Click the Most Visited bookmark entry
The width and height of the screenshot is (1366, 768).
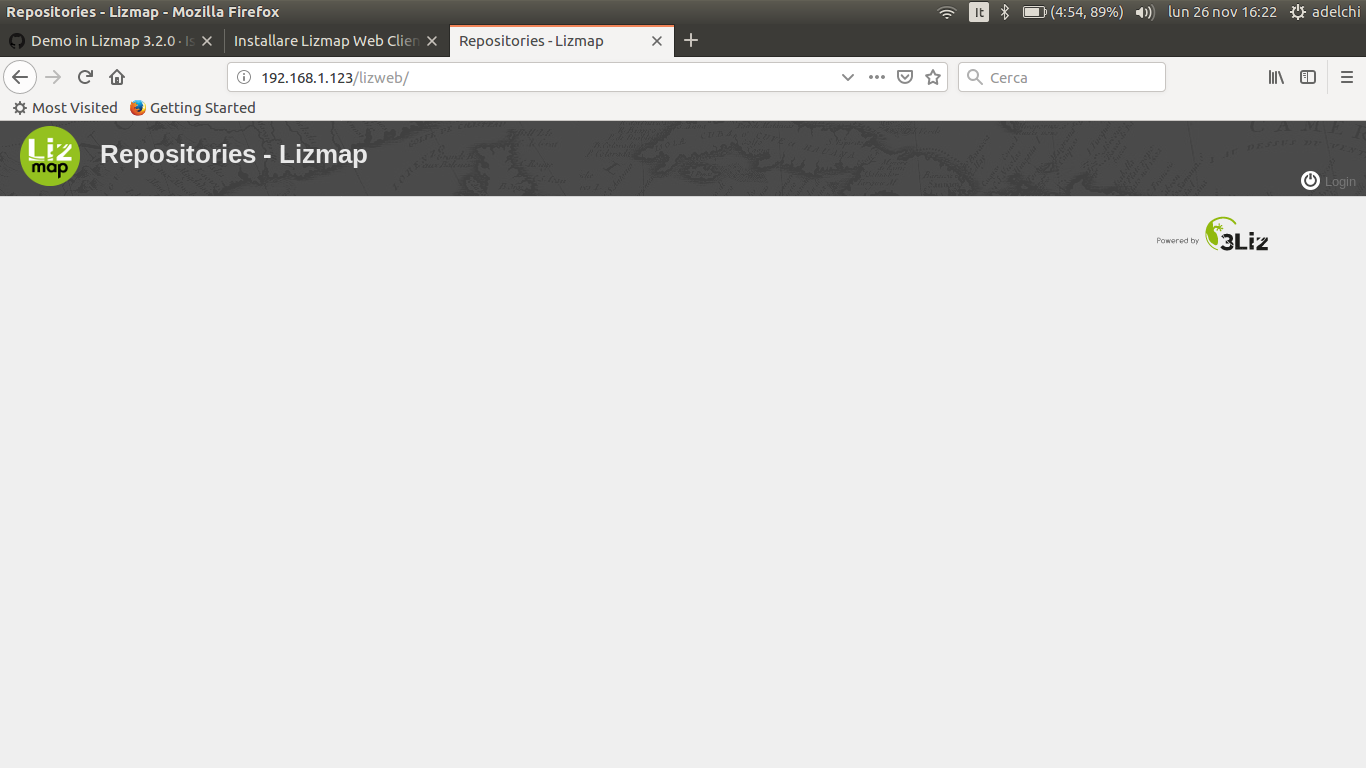point(64,107)
